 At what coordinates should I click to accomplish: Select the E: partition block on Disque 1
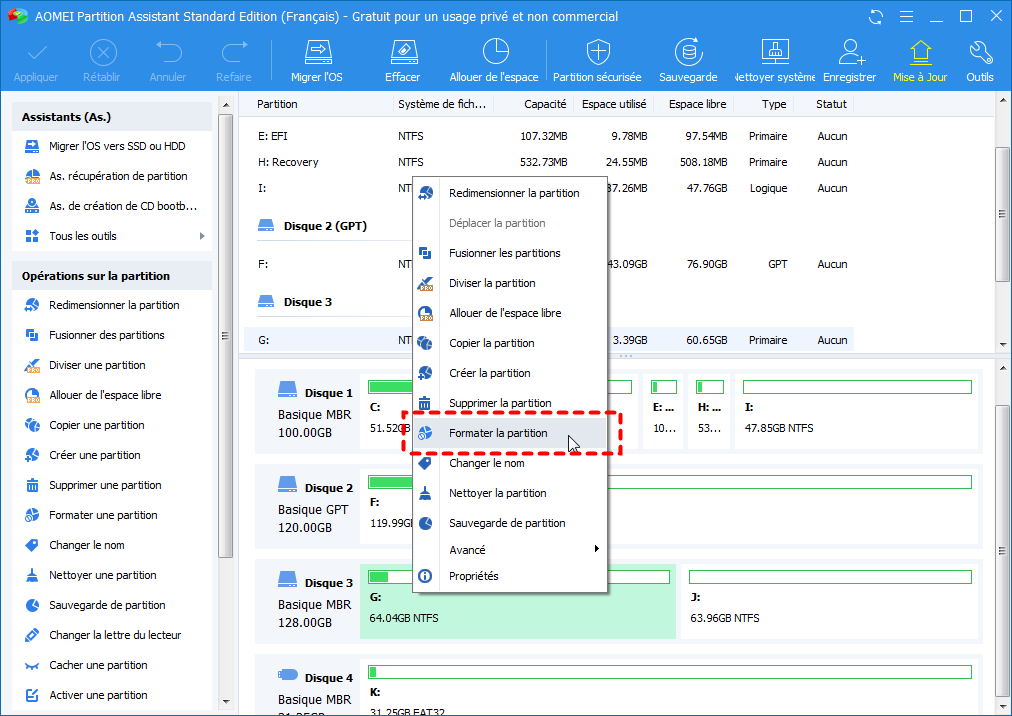[663, 411]
